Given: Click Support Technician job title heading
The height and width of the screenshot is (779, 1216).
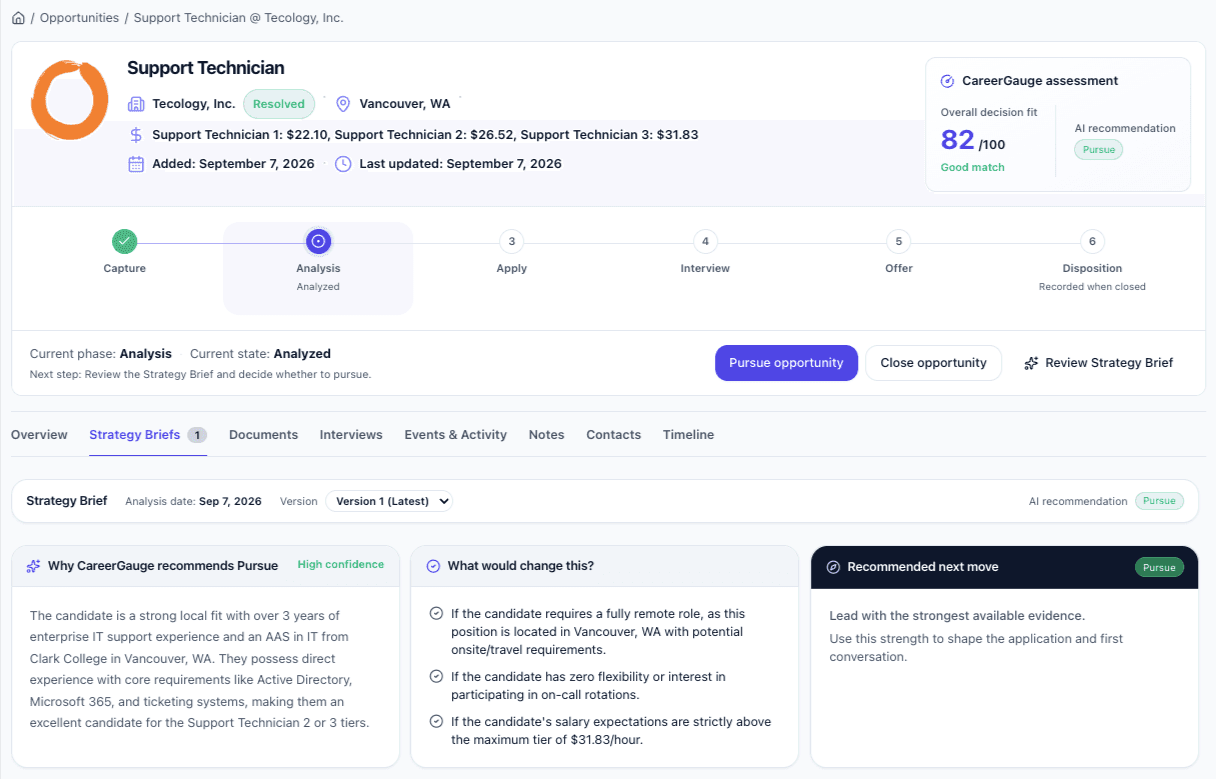Looking at the screenshot, I should (206, 68).
